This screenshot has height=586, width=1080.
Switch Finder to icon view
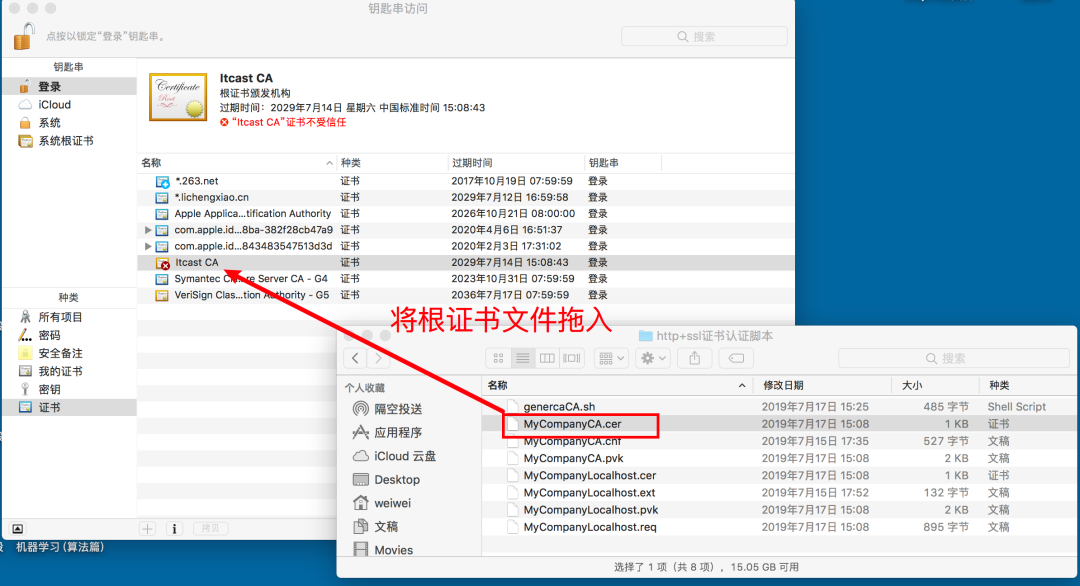pos(498,358)
